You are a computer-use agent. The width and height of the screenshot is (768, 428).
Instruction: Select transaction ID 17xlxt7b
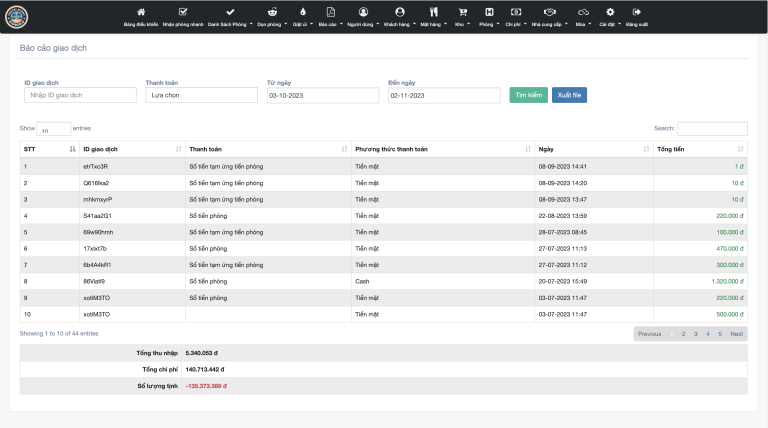click(95, 249)
